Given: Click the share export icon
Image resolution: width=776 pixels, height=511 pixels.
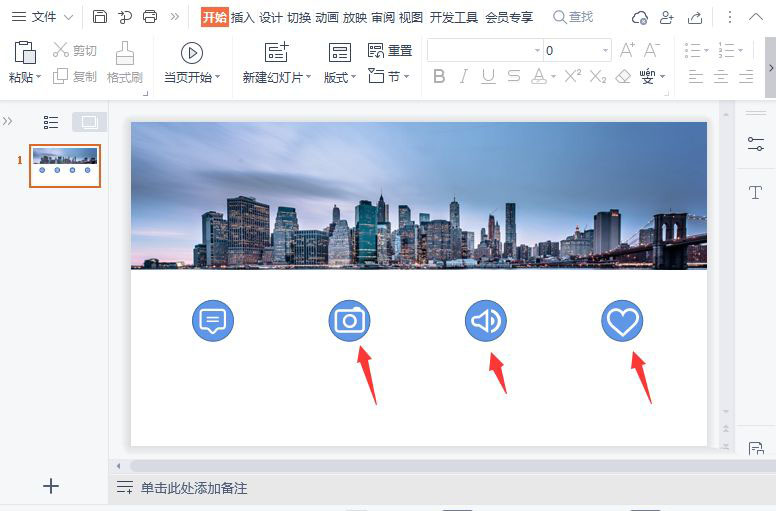Looking at the screenshot, I should 695,18.
